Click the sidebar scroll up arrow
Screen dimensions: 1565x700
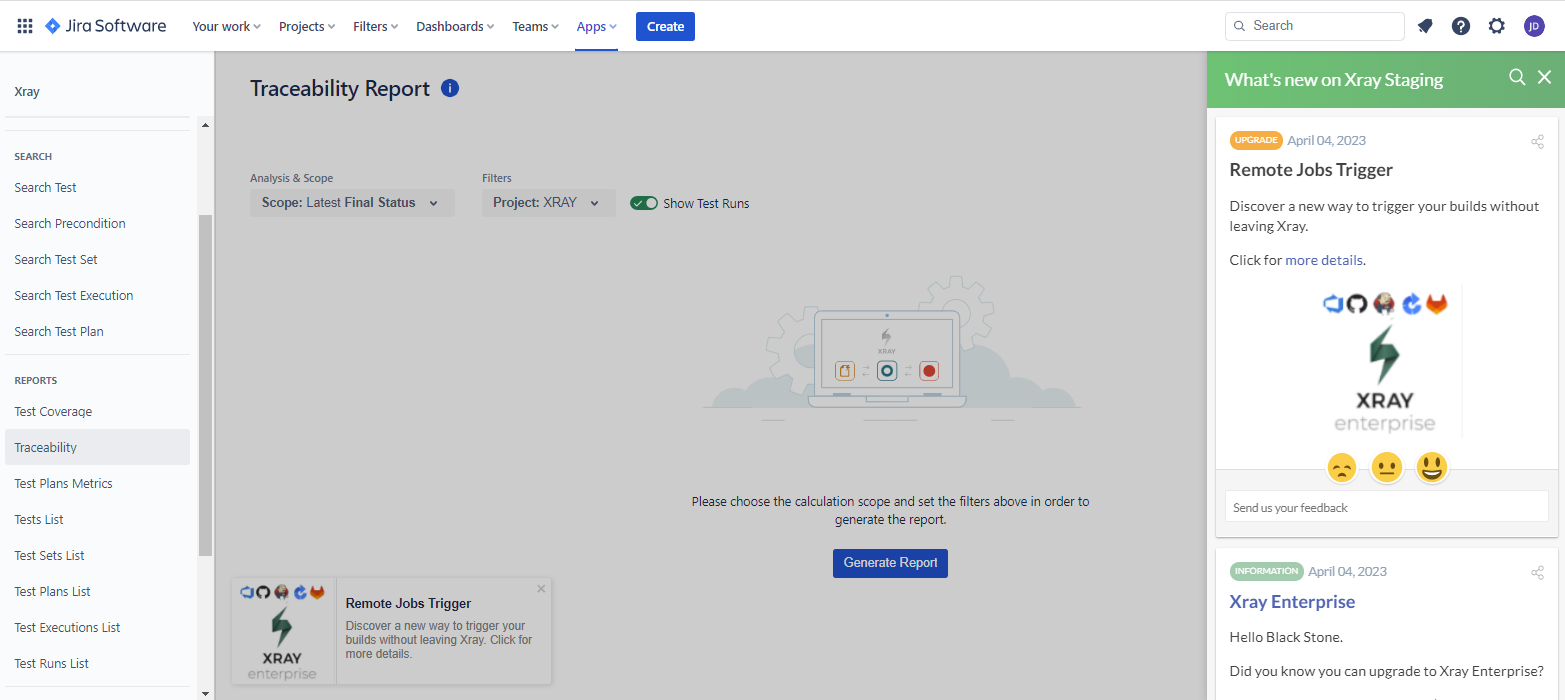click(x=206, y=125)
